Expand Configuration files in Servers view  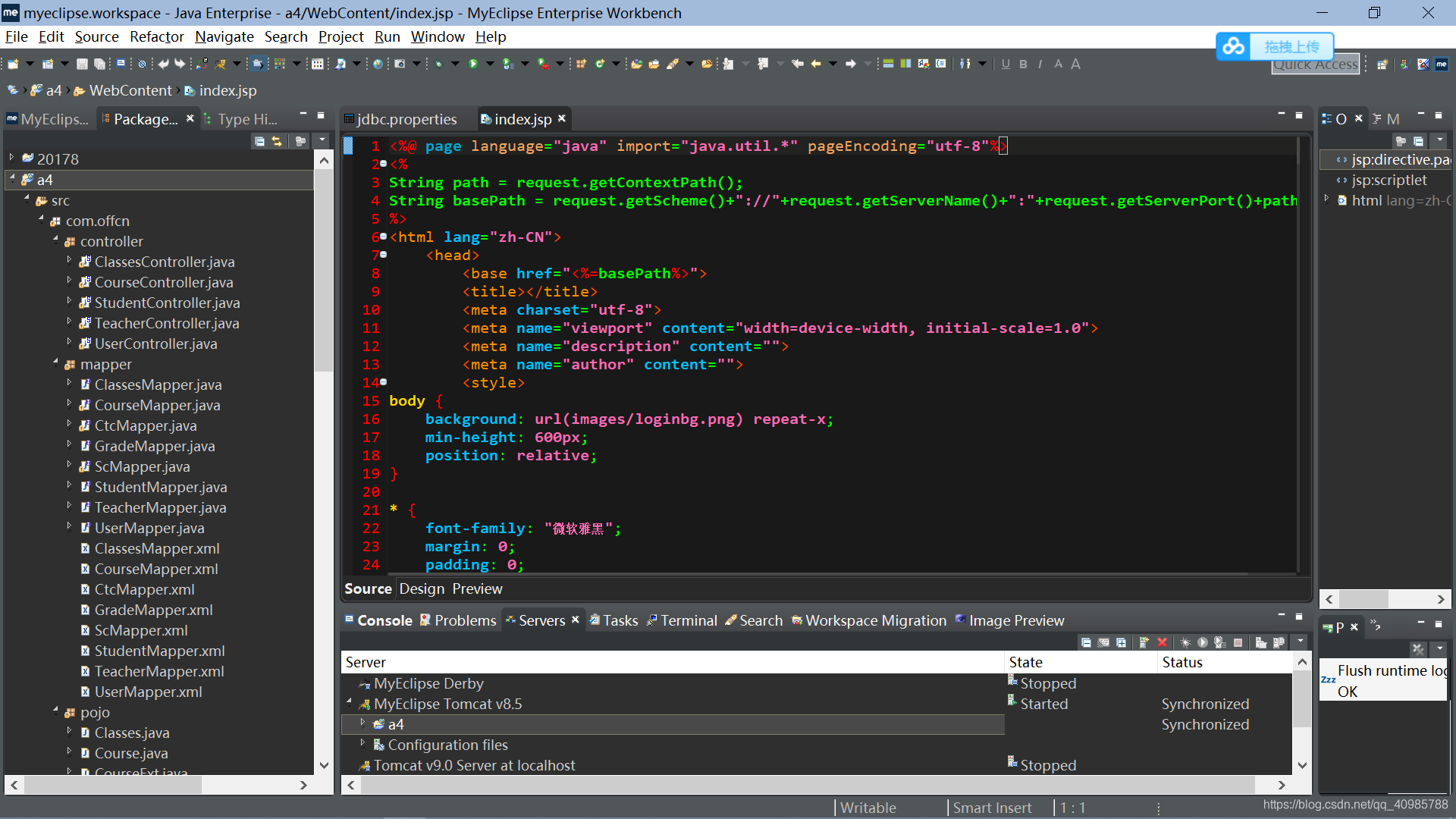pyautogui.click(x=362, y=744)
